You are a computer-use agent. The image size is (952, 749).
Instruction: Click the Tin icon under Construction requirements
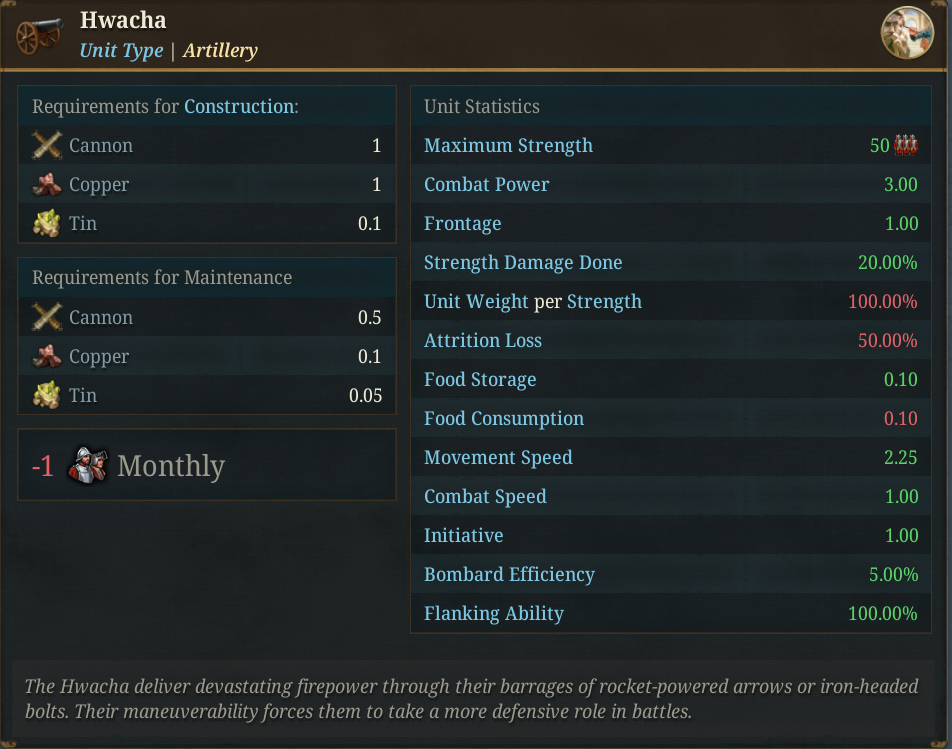coord(47,223)
